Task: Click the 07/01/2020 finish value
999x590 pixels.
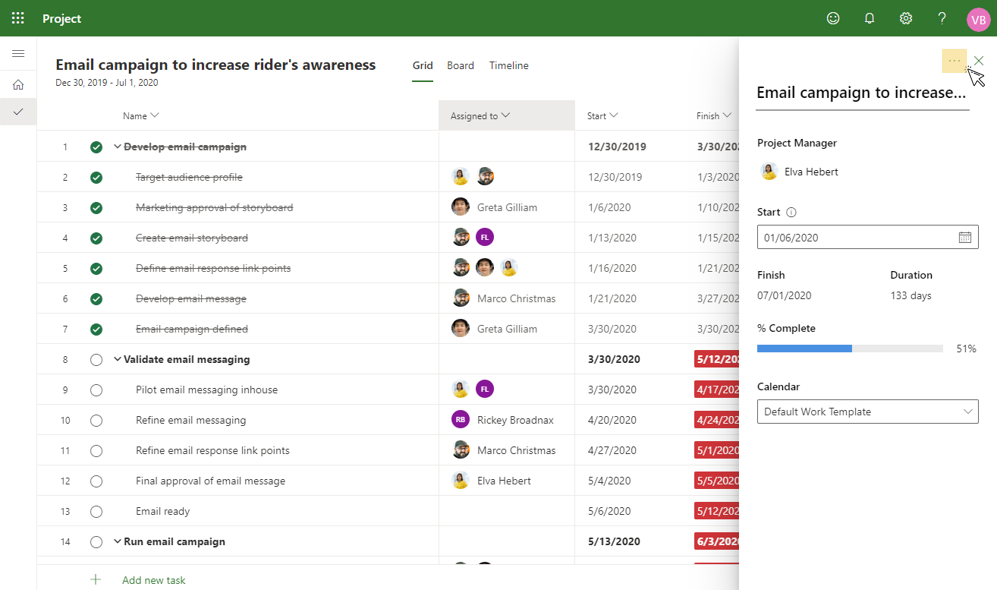Action: 784,296
